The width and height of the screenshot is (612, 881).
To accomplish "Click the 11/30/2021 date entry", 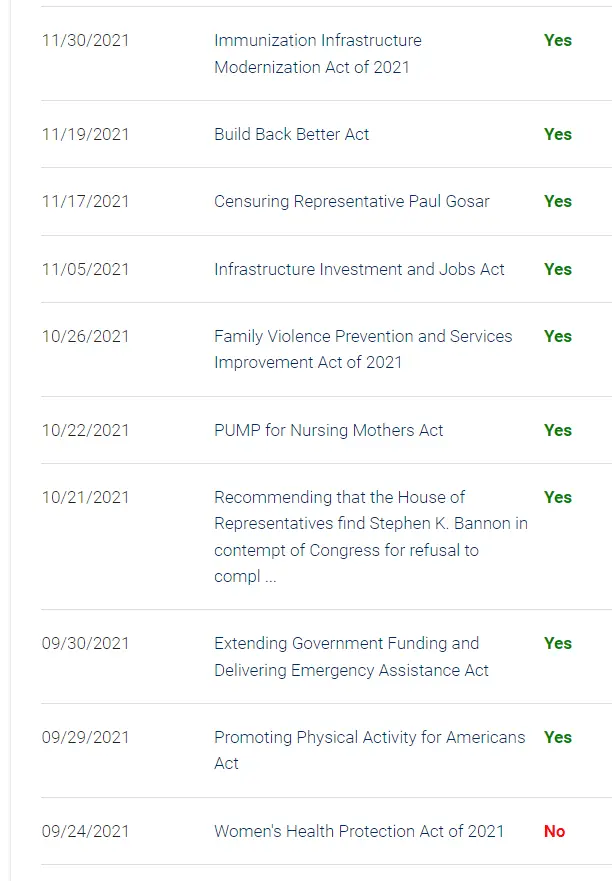I will click(86, 40).
